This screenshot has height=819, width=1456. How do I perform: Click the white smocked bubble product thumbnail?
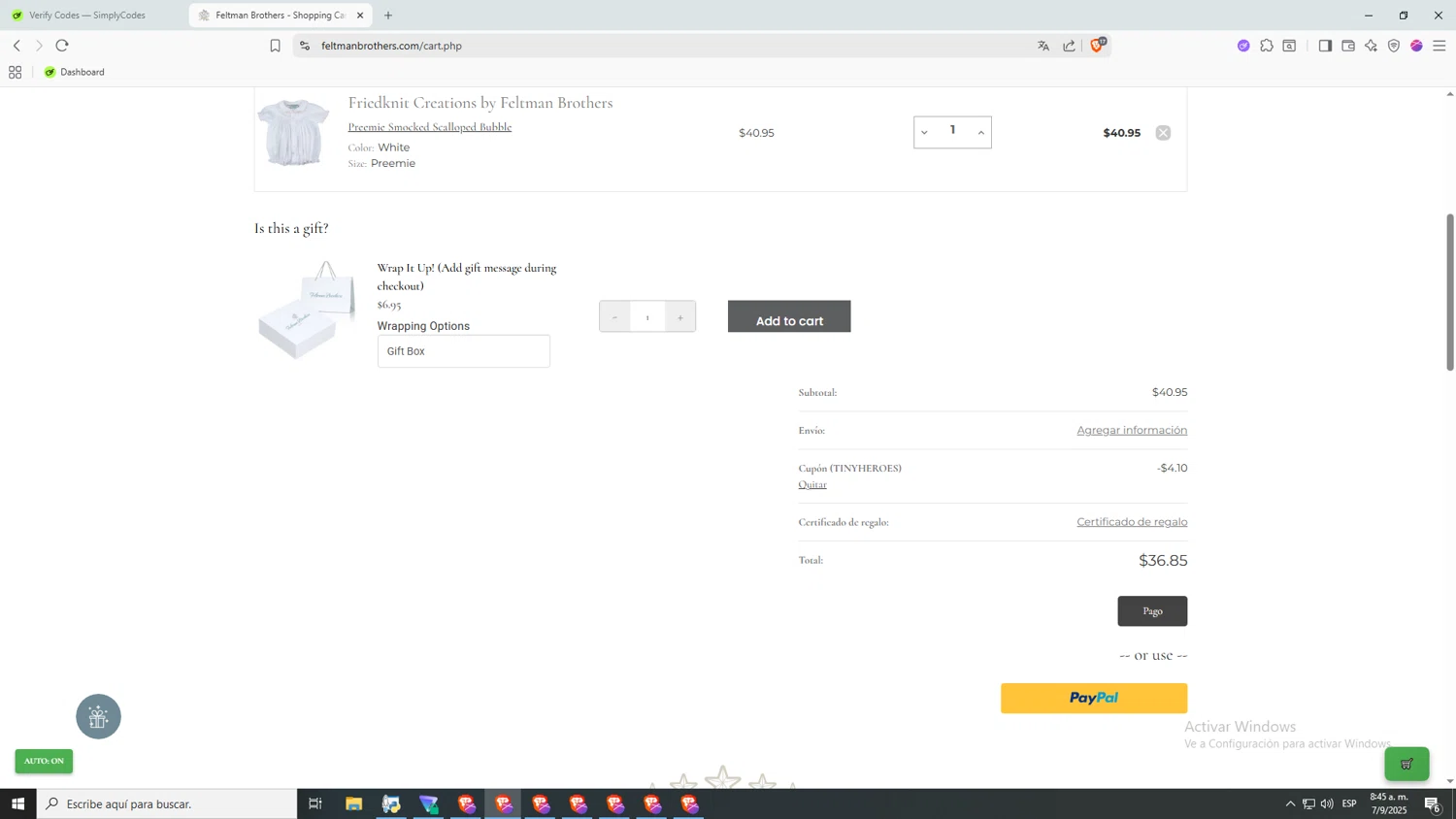(x=293, y=133)
